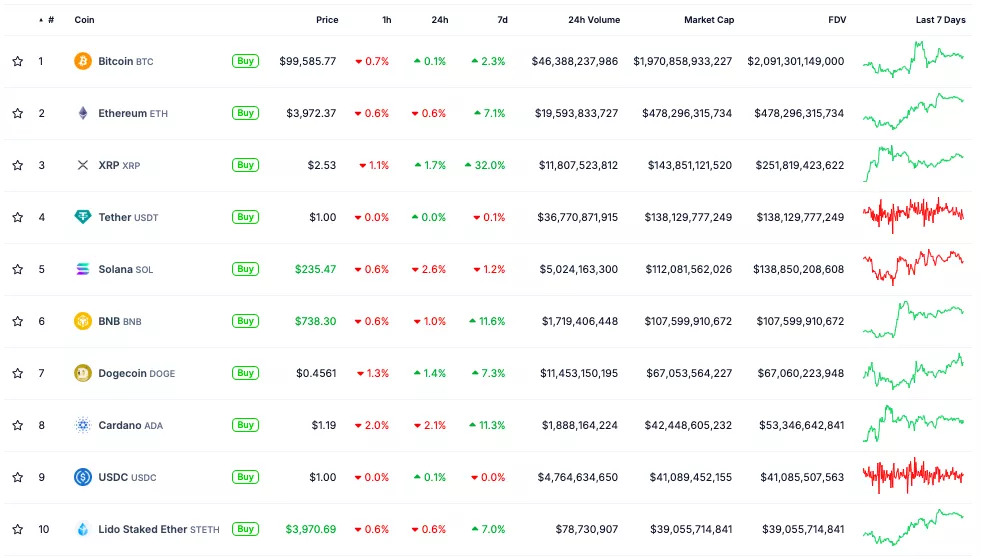Viewport: 981px width, 556px height.
Task: Sort table by Market Cap header
Action: pyautogui.click(x=708, y=20)
